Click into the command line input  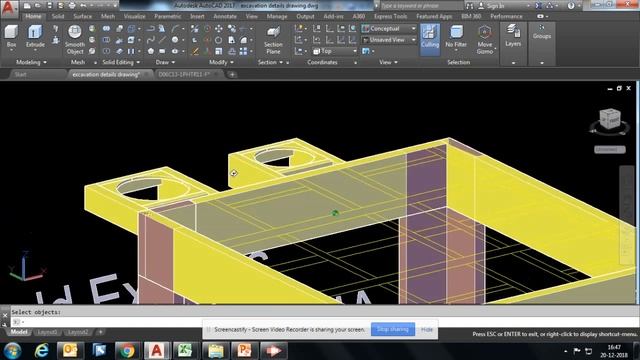coord(322,322)
